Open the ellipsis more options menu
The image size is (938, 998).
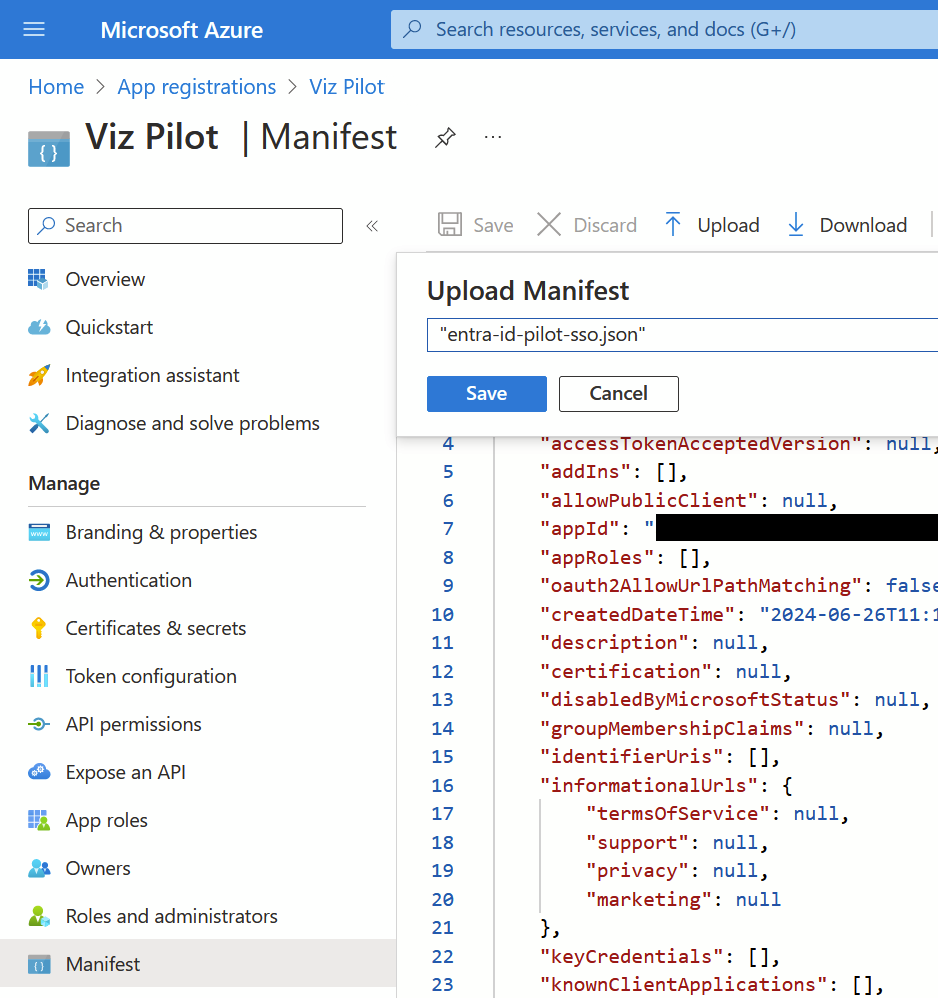492,137
